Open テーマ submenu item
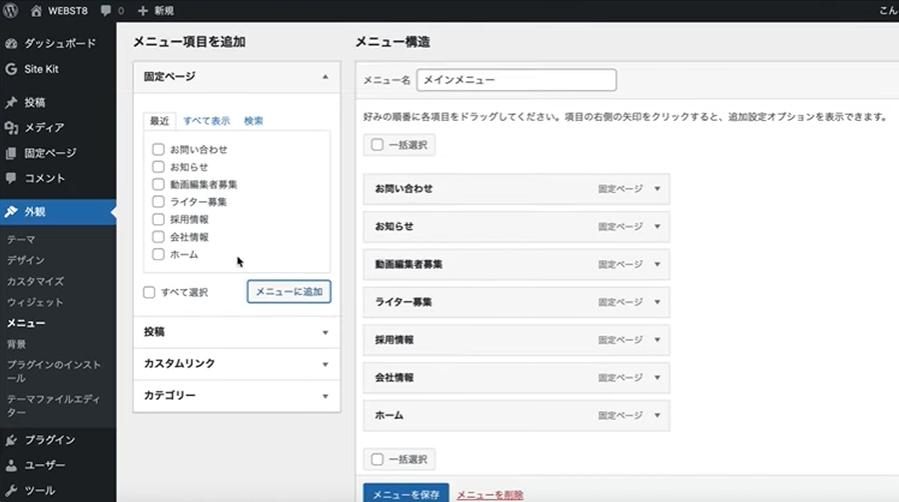 (x=21, y=240)
